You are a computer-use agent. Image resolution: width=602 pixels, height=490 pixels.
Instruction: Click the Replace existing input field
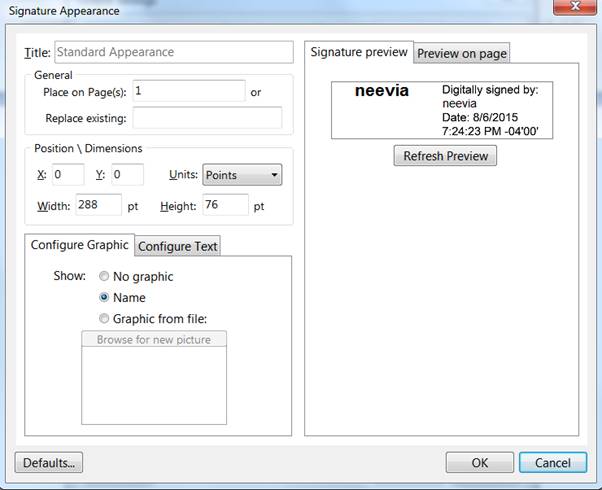tap(207, 118)
